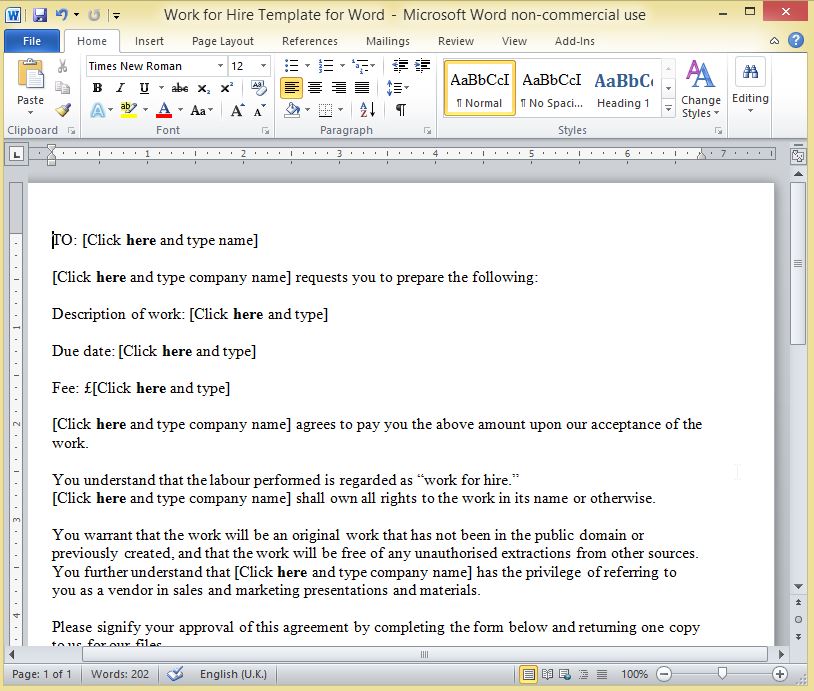Viewport: 814px width, 691px height.
Task: Select the Format Painter brush
Action: tap(63, 110)
